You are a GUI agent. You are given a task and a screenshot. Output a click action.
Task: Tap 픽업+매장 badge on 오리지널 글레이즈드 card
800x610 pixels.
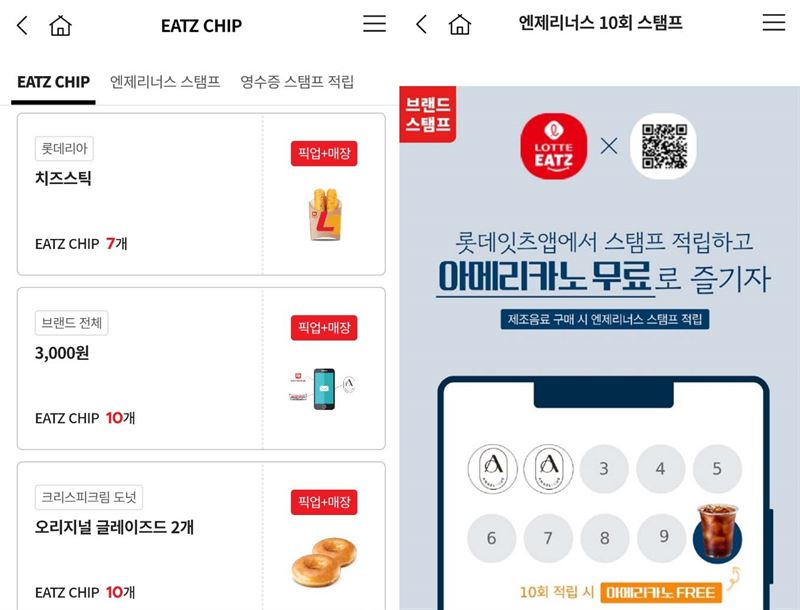(324, 502)
